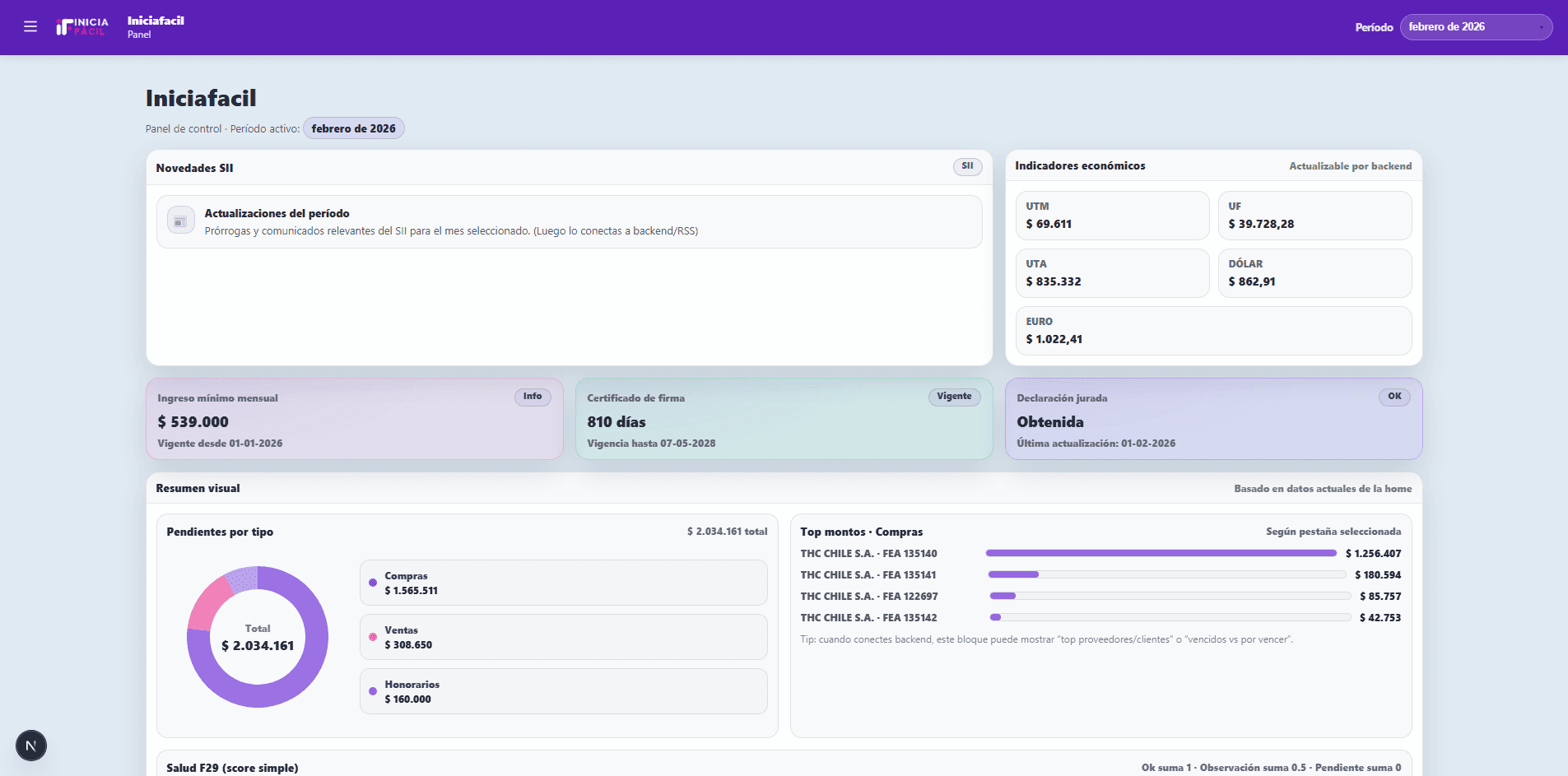Image resolution: width=1568 pixels, height=776 pixels.
Task: Open the Período dropdown showing febrero de 2026
Action: coord(1475,27)
